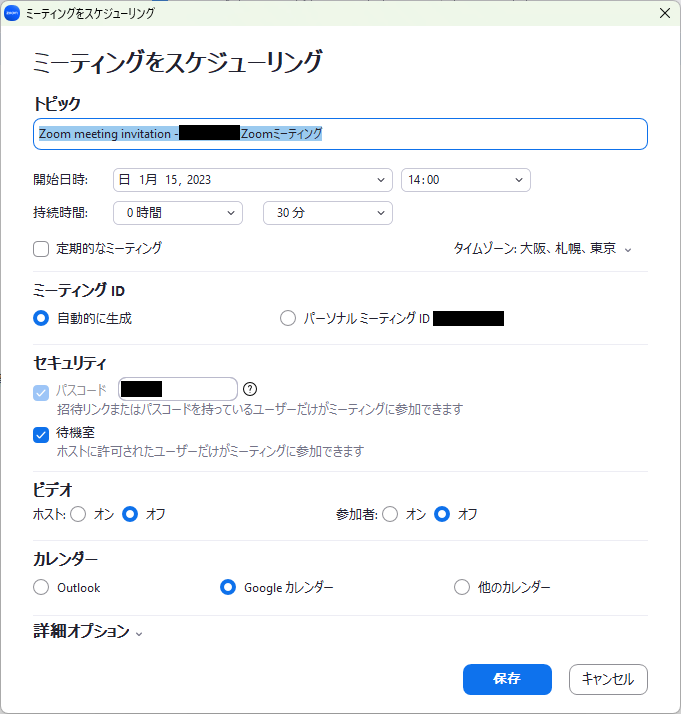Set participant video to オフ
681x714 pixels.
click(442, 514)
